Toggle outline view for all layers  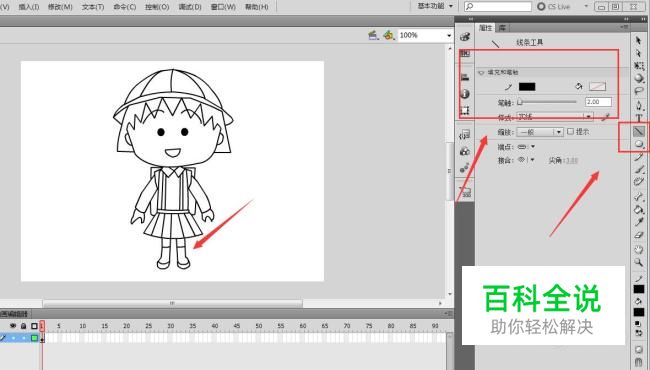(x=34, y=326)
